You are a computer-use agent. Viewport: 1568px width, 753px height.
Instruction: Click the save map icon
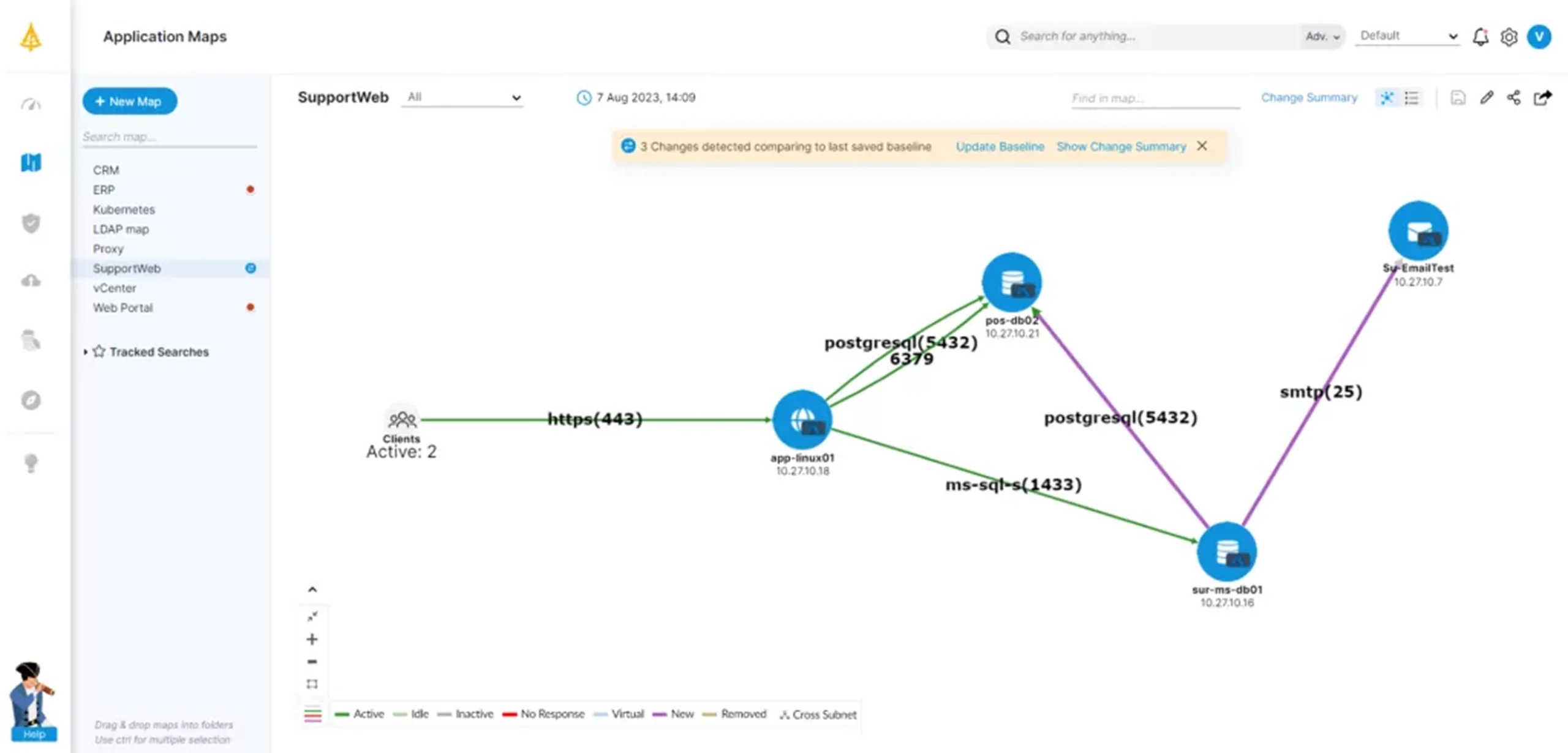click(1458, 98)
